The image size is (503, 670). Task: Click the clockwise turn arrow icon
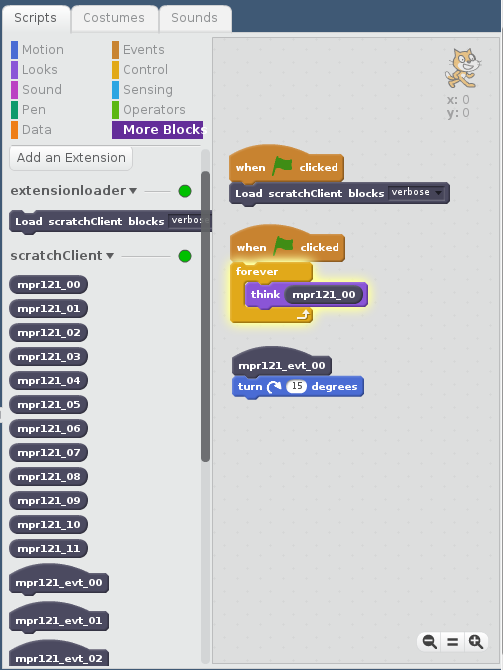[274, 387]
